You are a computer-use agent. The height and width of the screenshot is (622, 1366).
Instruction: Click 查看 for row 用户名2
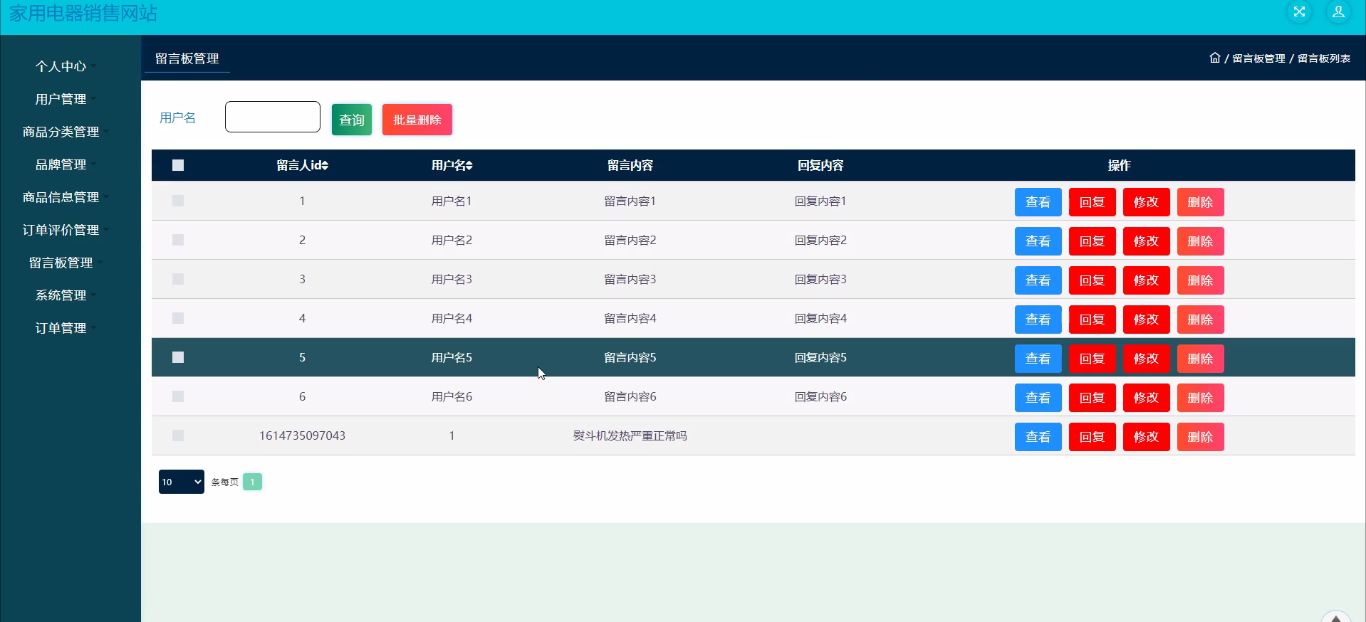(1038, 241)
